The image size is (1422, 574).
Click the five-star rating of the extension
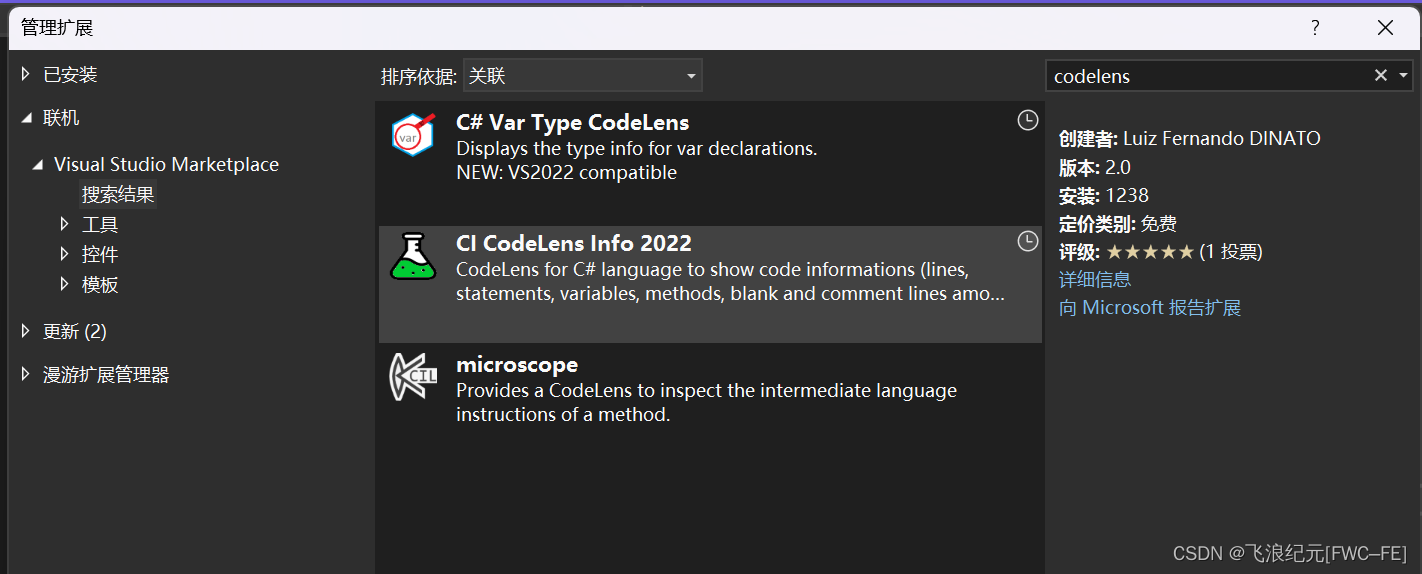coord(1150,252)
